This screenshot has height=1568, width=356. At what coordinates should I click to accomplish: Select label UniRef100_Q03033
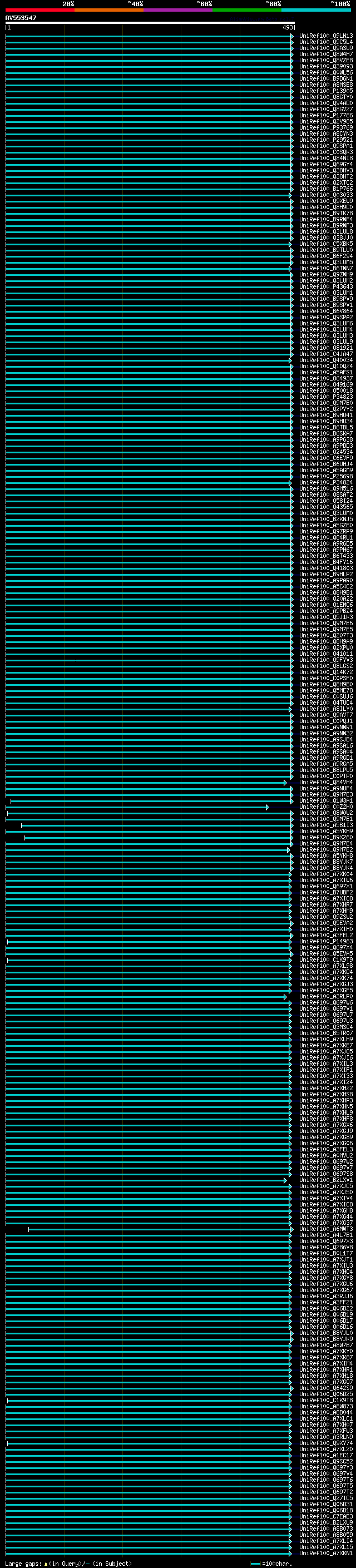(x=325, y=195)
